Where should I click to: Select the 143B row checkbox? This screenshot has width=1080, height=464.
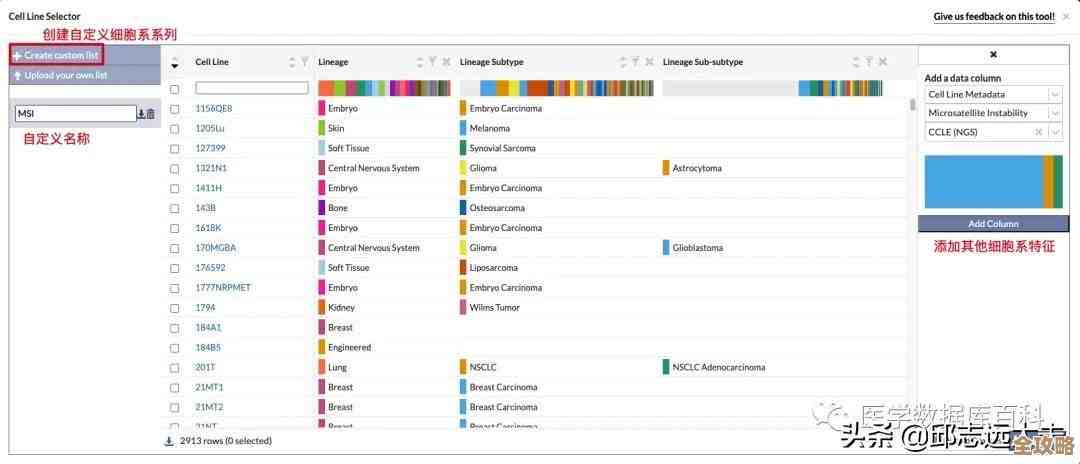(175, 208)
